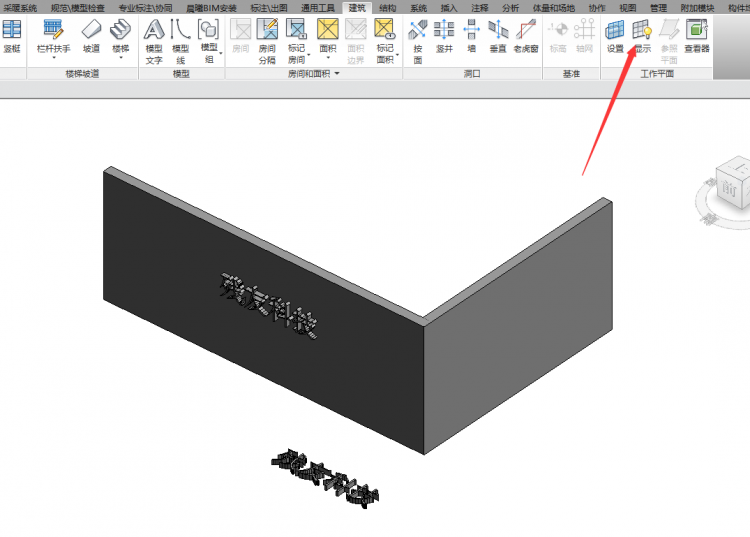Switch to the 结构 ribbon tab
This screenshot has width=750, height=537.
(x=386, y=7)
